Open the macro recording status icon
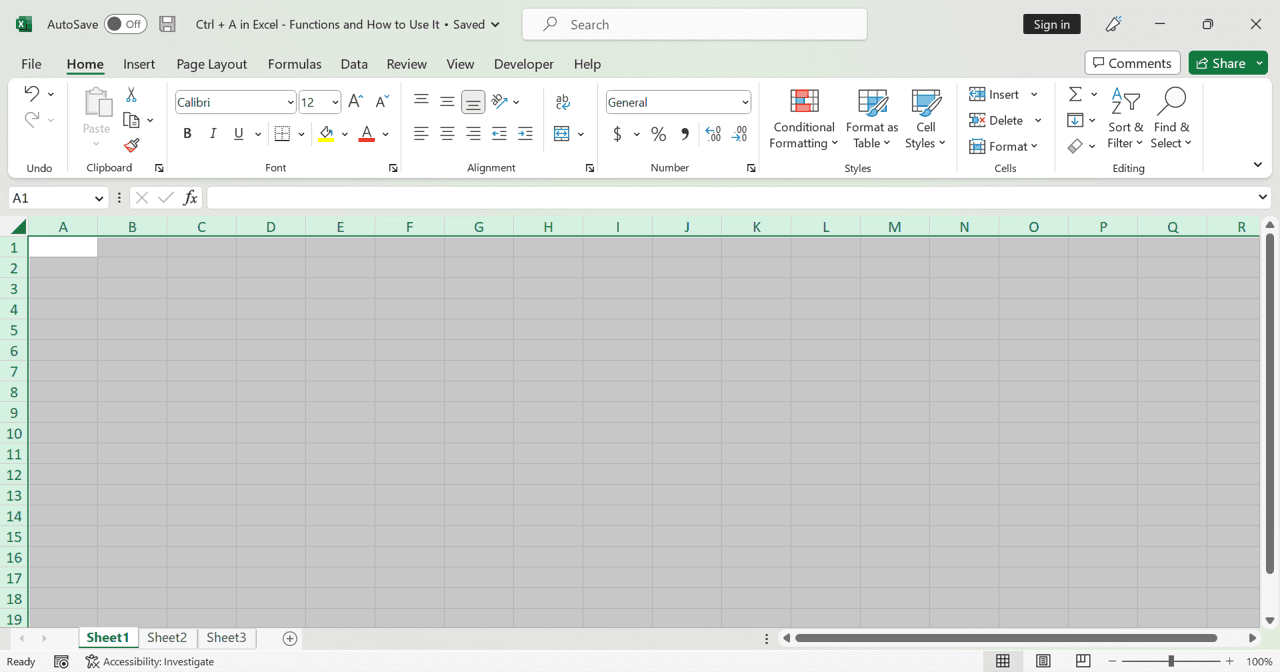 pyautogui.click(x=61, y=661)
